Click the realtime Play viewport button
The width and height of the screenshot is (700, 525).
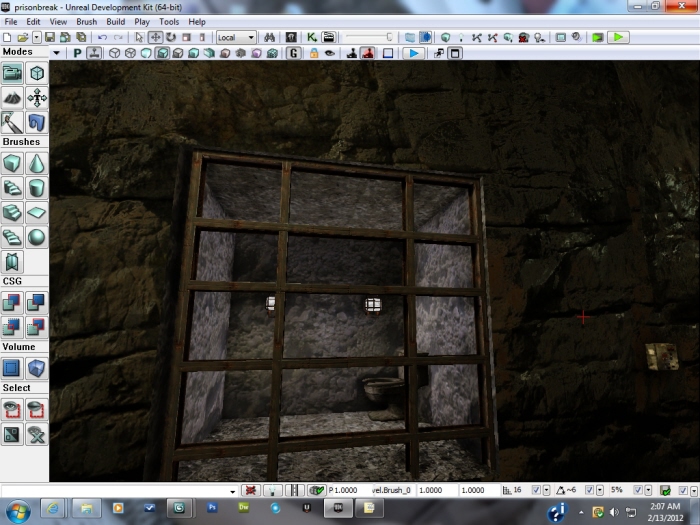pos(412,53)
